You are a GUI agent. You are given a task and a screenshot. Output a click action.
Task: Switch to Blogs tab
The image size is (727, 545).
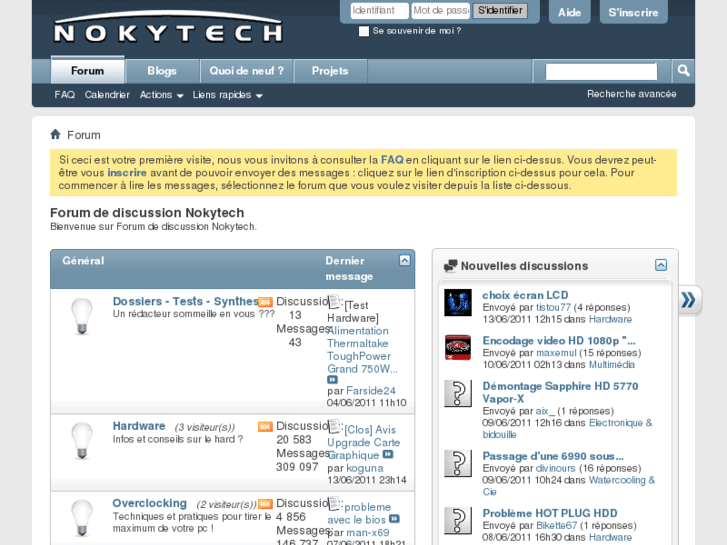click(162, 71)
